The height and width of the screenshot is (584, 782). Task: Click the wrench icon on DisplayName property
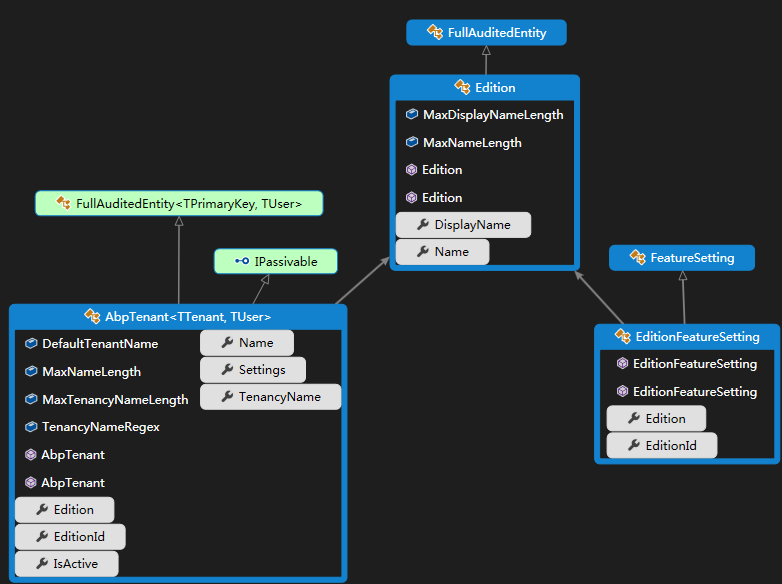click(423, 225)
